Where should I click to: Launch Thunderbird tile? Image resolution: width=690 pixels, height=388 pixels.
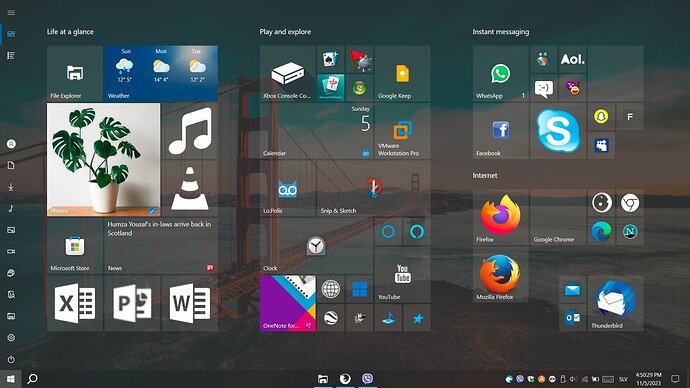616,303
